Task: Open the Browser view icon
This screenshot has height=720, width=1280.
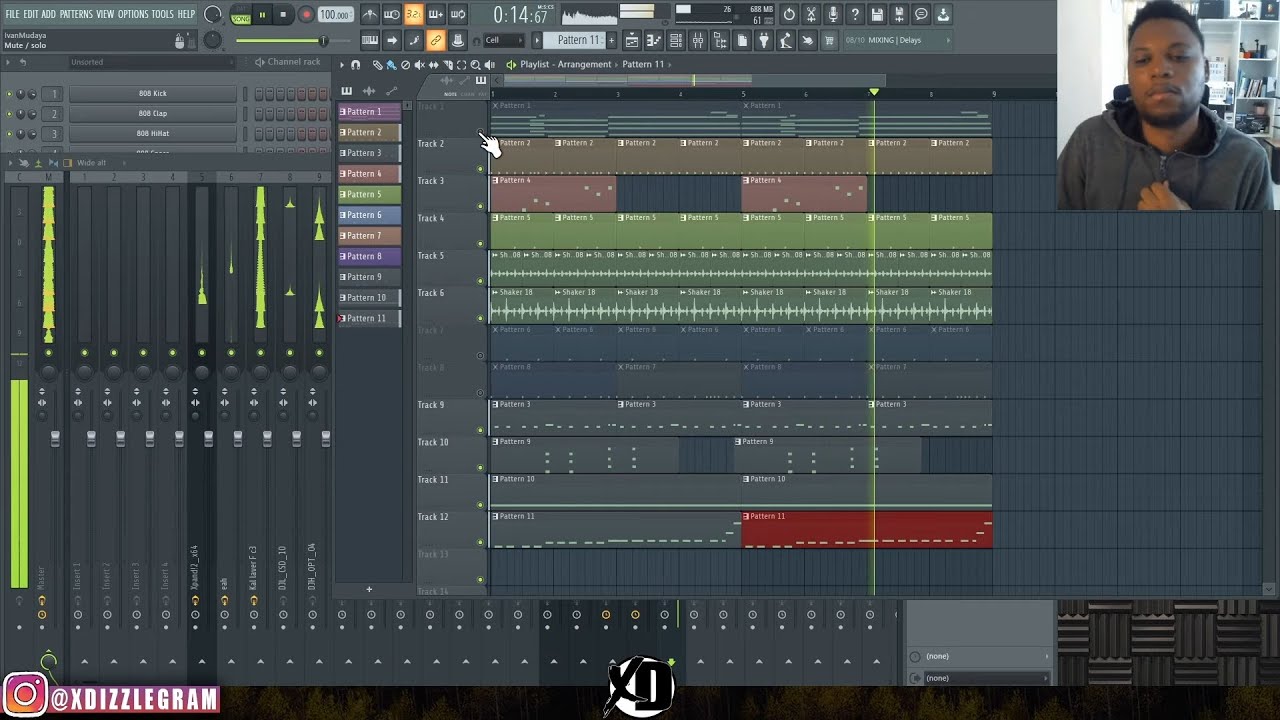Action: click(x=720, y=40)
